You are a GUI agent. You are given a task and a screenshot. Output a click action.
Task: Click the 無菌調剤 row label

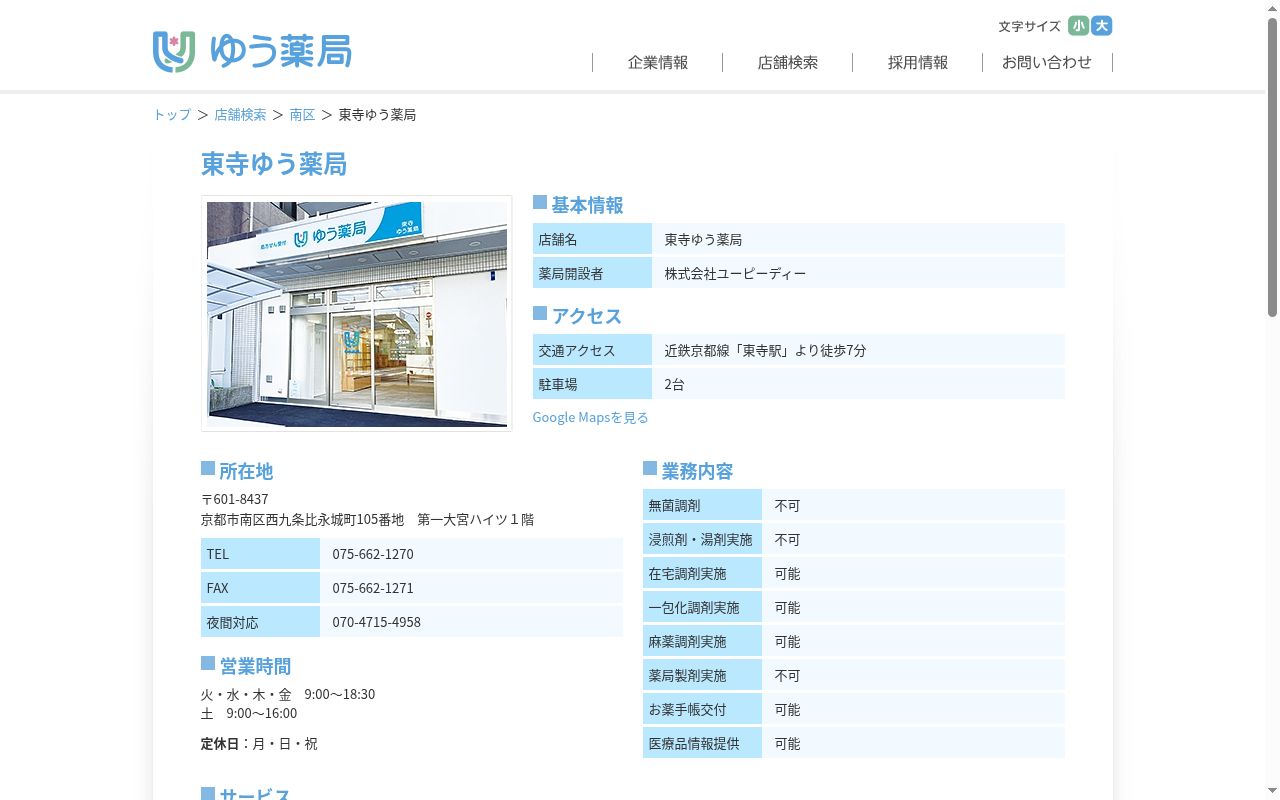pos(702,505)
